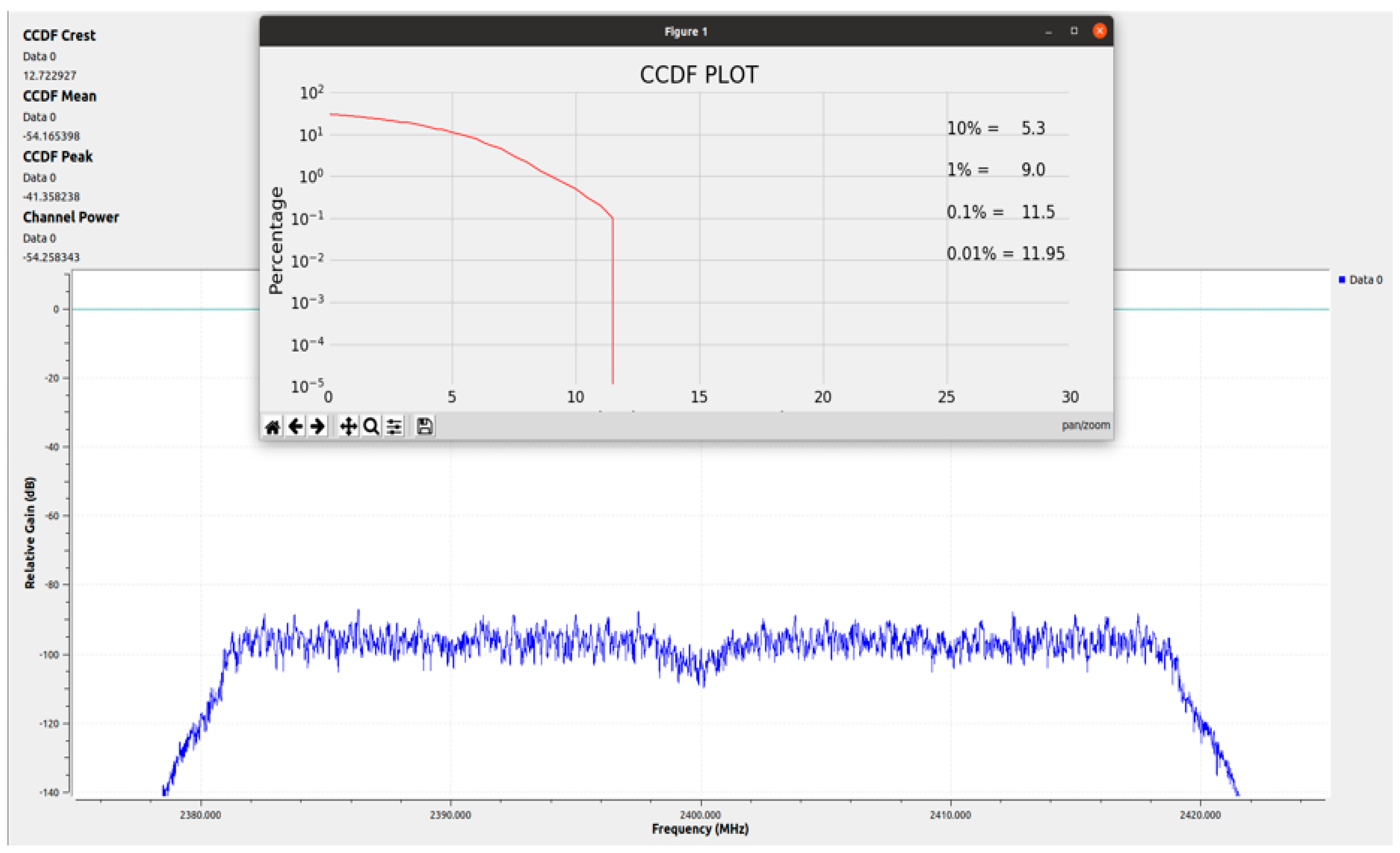Image resolution: width=1400 pixels, height=853 pixels.
Task: Click the Figure 1 title bar
Action: [x=686, y=32]
